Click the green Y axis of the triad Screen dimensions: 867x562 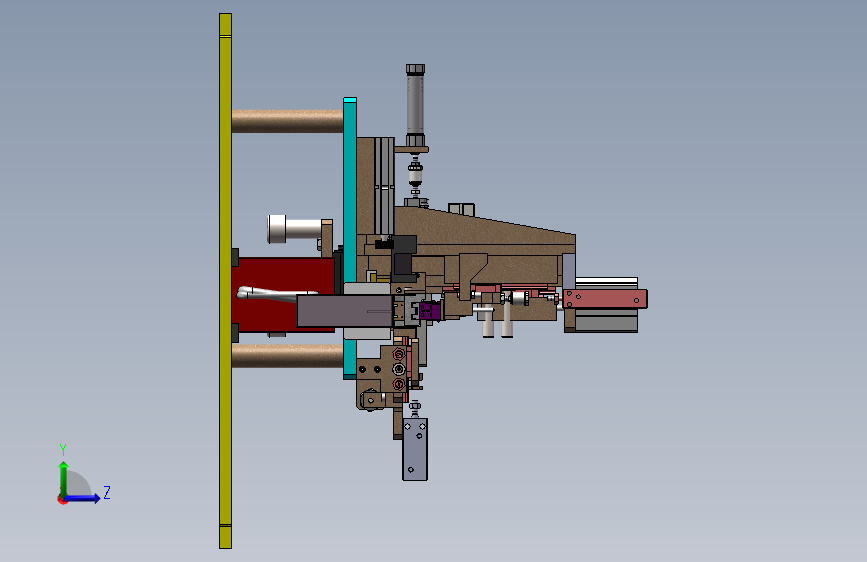click(64, 479)
